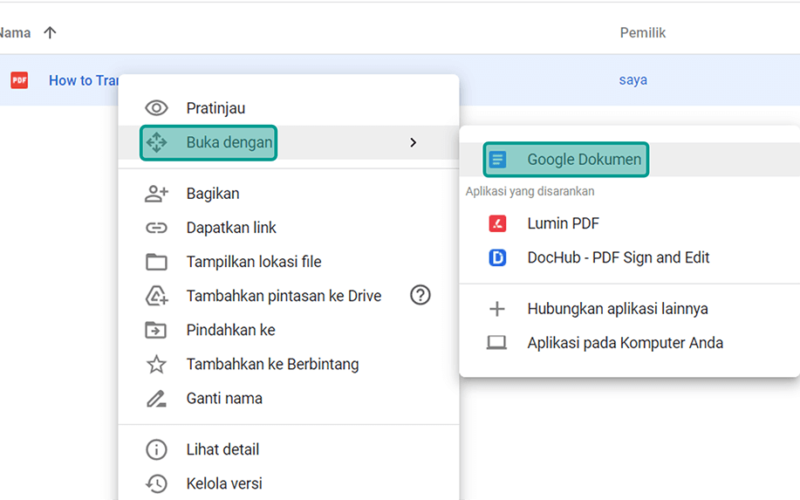The height and width of the screenshot is (500, 800).
Task: Choose Dapatkan link option
Action: (289, 228)
